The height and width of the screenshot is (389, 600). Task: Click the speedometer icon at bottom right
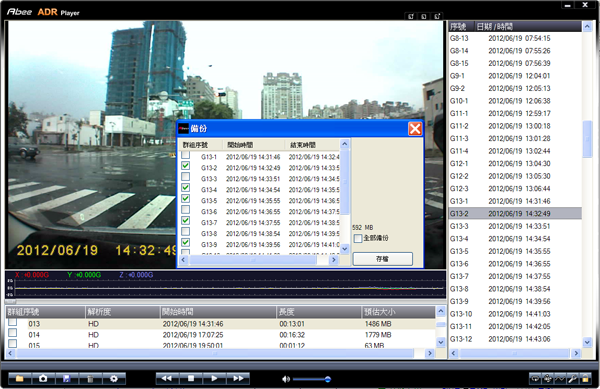(x=535, y=379)
